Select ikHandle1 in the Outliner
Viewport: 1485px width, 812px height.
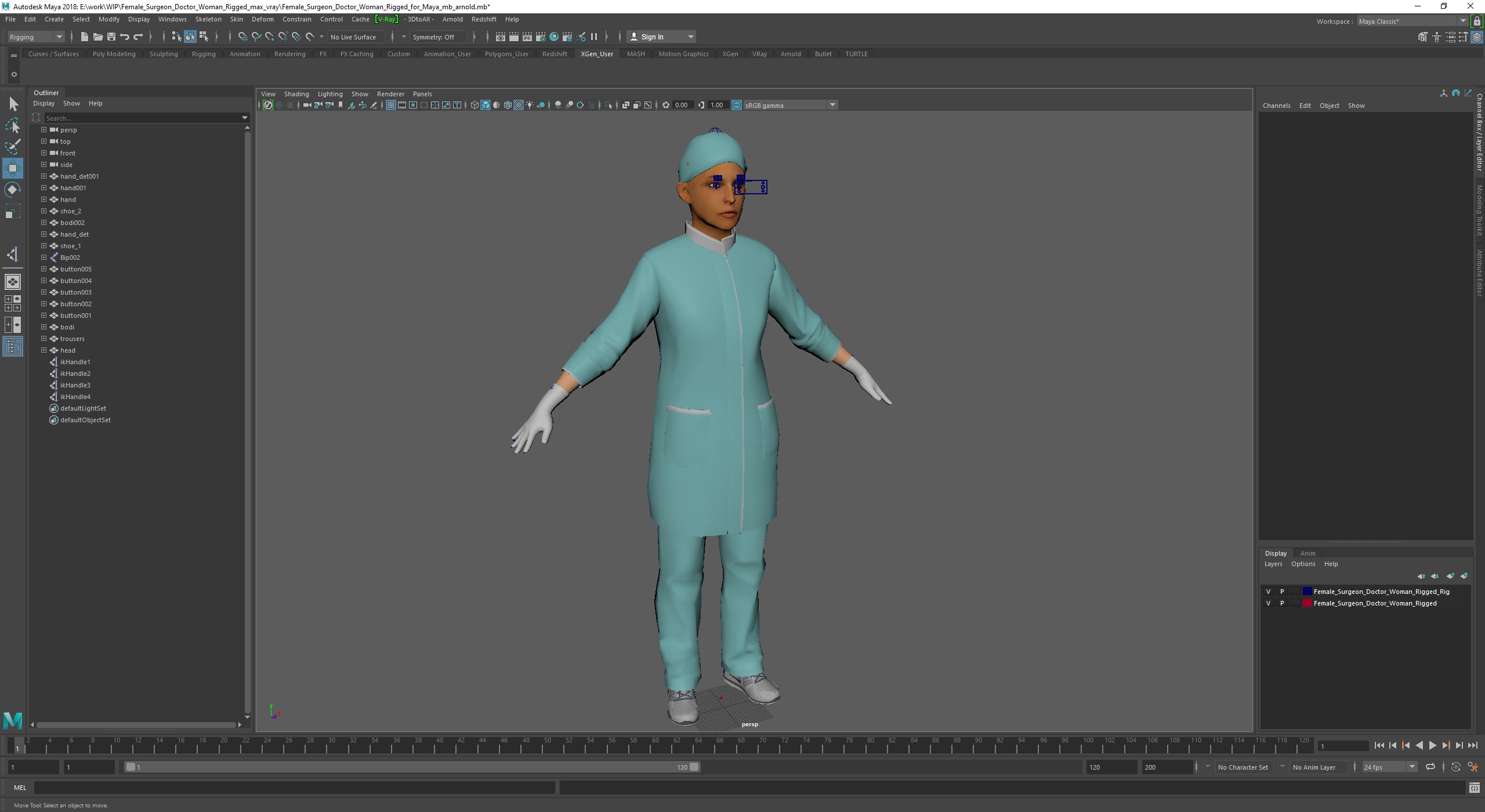75,362
